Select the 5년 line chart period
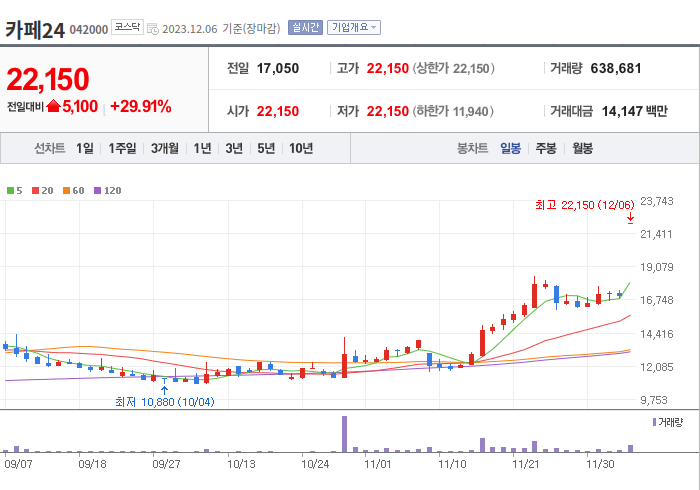The width and height of the screenshot is (700, 490). [266, 148]
